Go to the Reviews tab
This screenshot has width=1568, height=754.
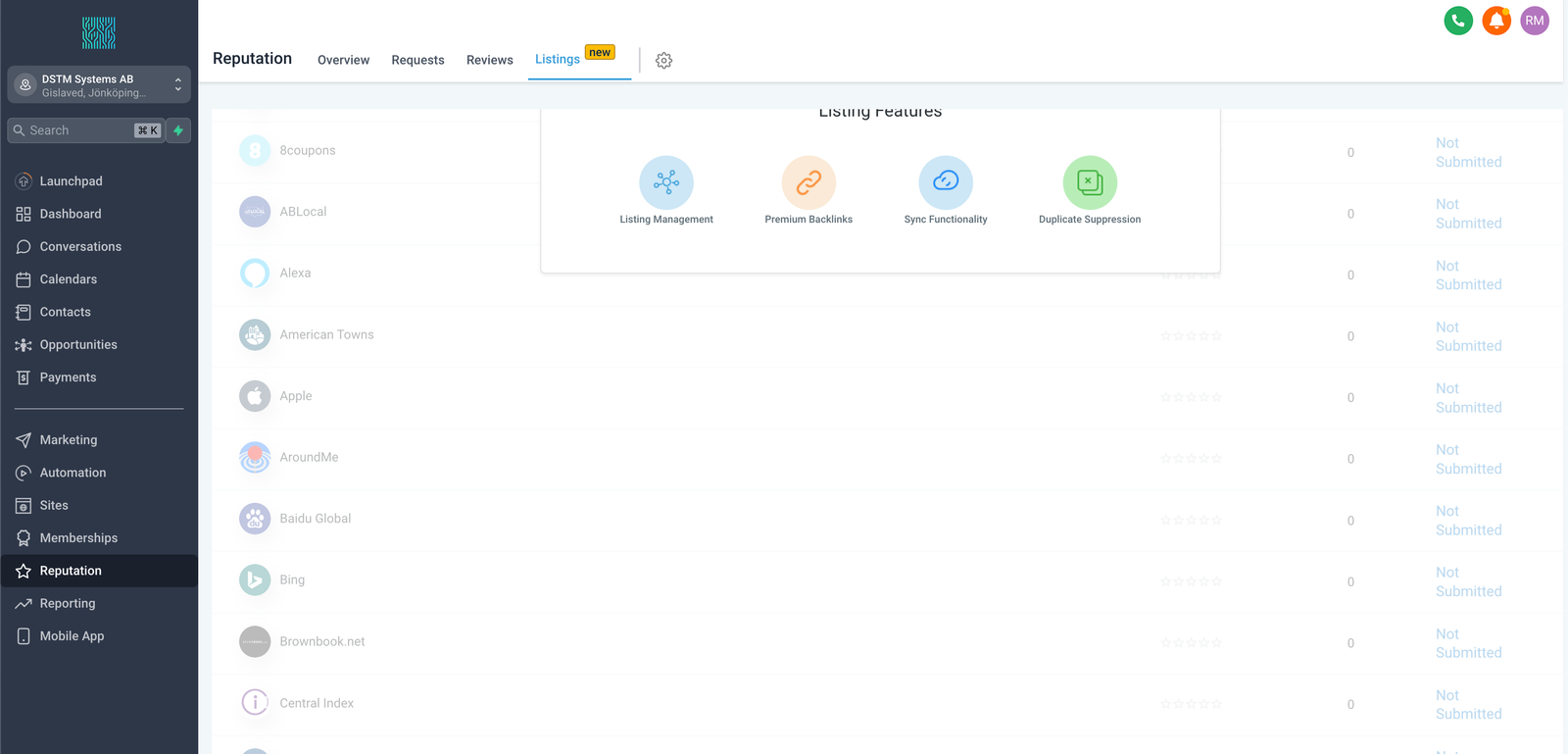[489, 61]
